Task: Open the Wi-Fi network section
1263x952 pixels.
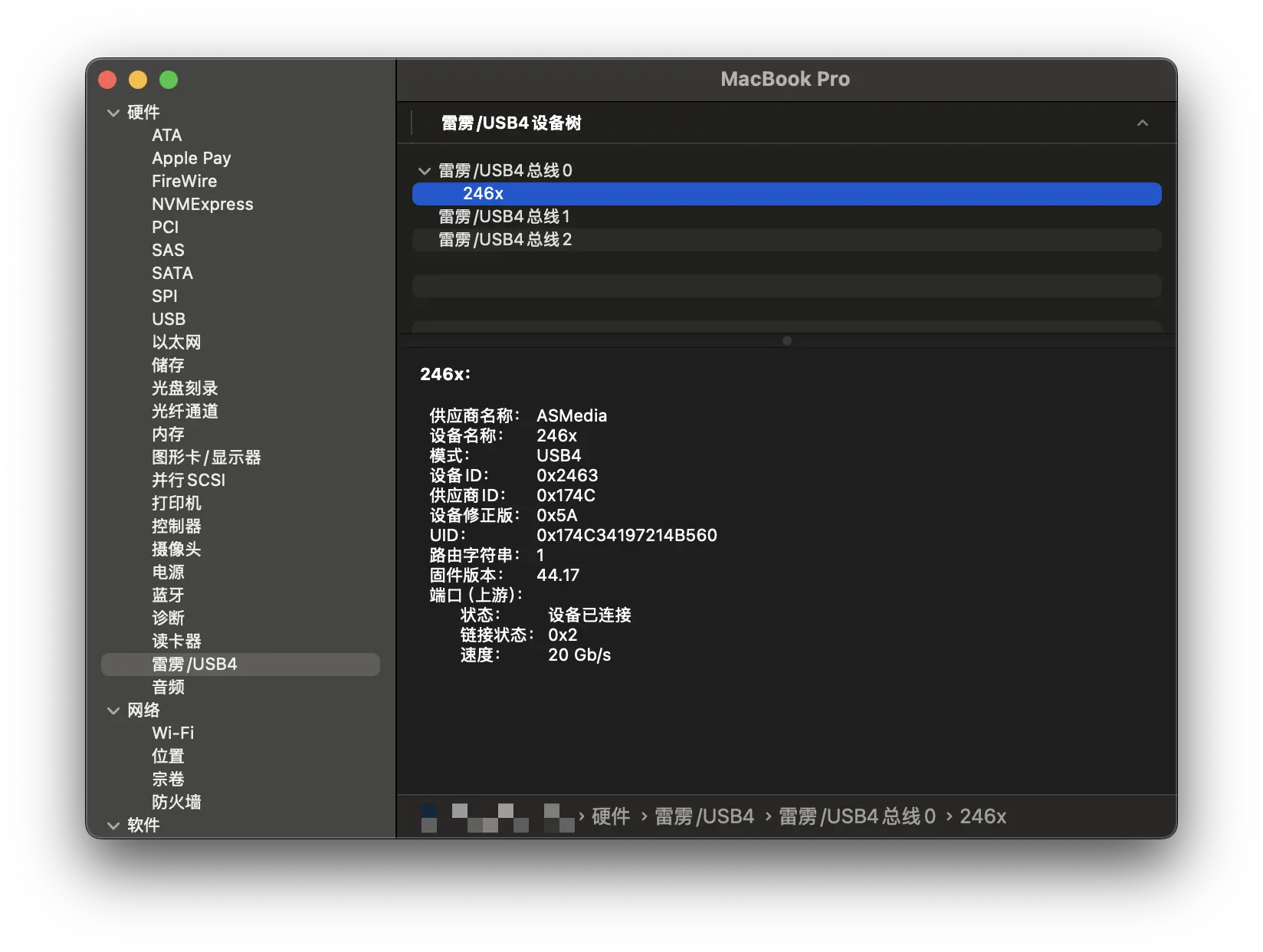Action: [172, 734]
